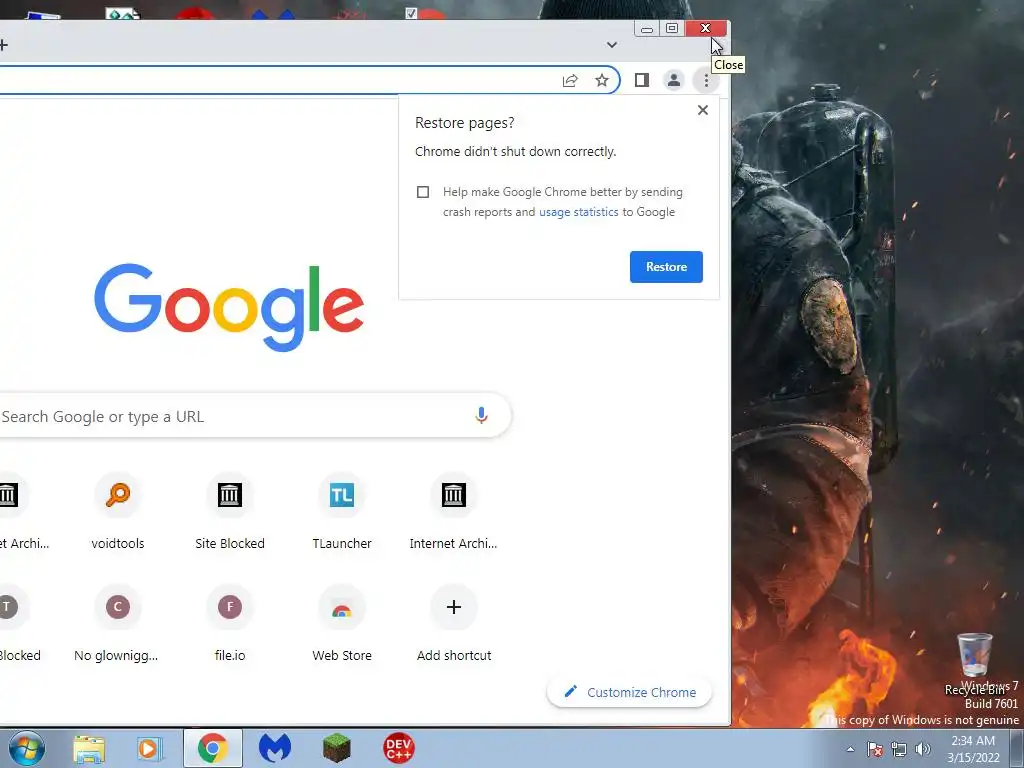Click the Restore button
1024x768 pixels.
click(x=666, y=266)
